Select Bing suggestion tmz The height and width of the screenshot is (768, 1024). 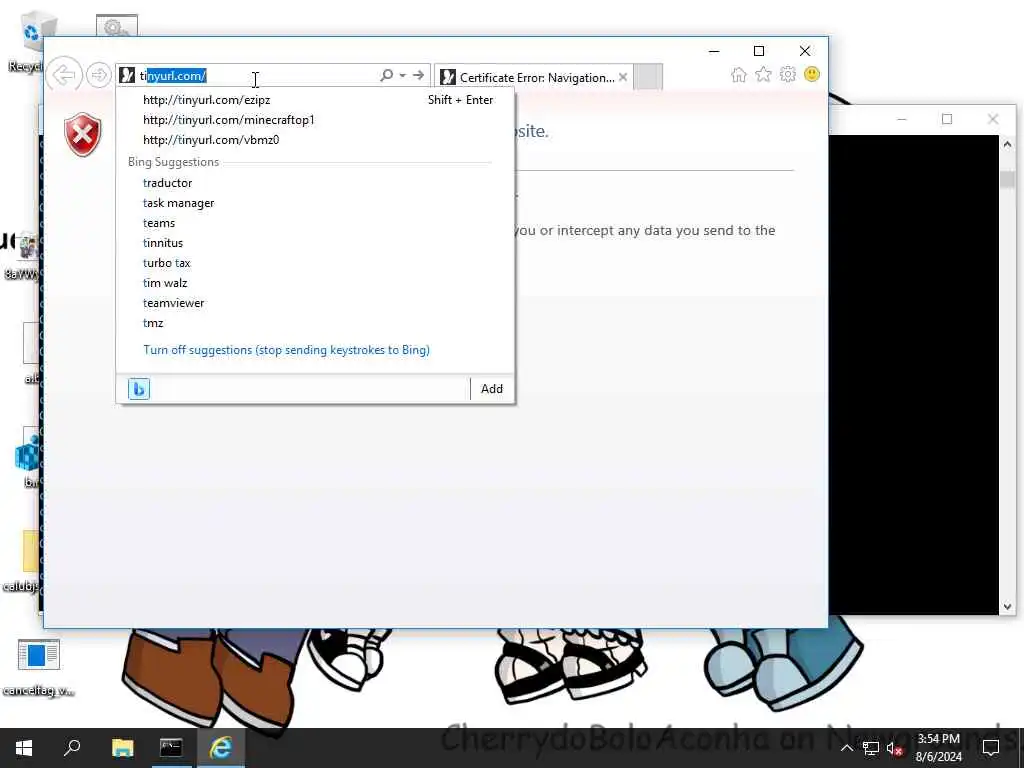tap(315, 323)
